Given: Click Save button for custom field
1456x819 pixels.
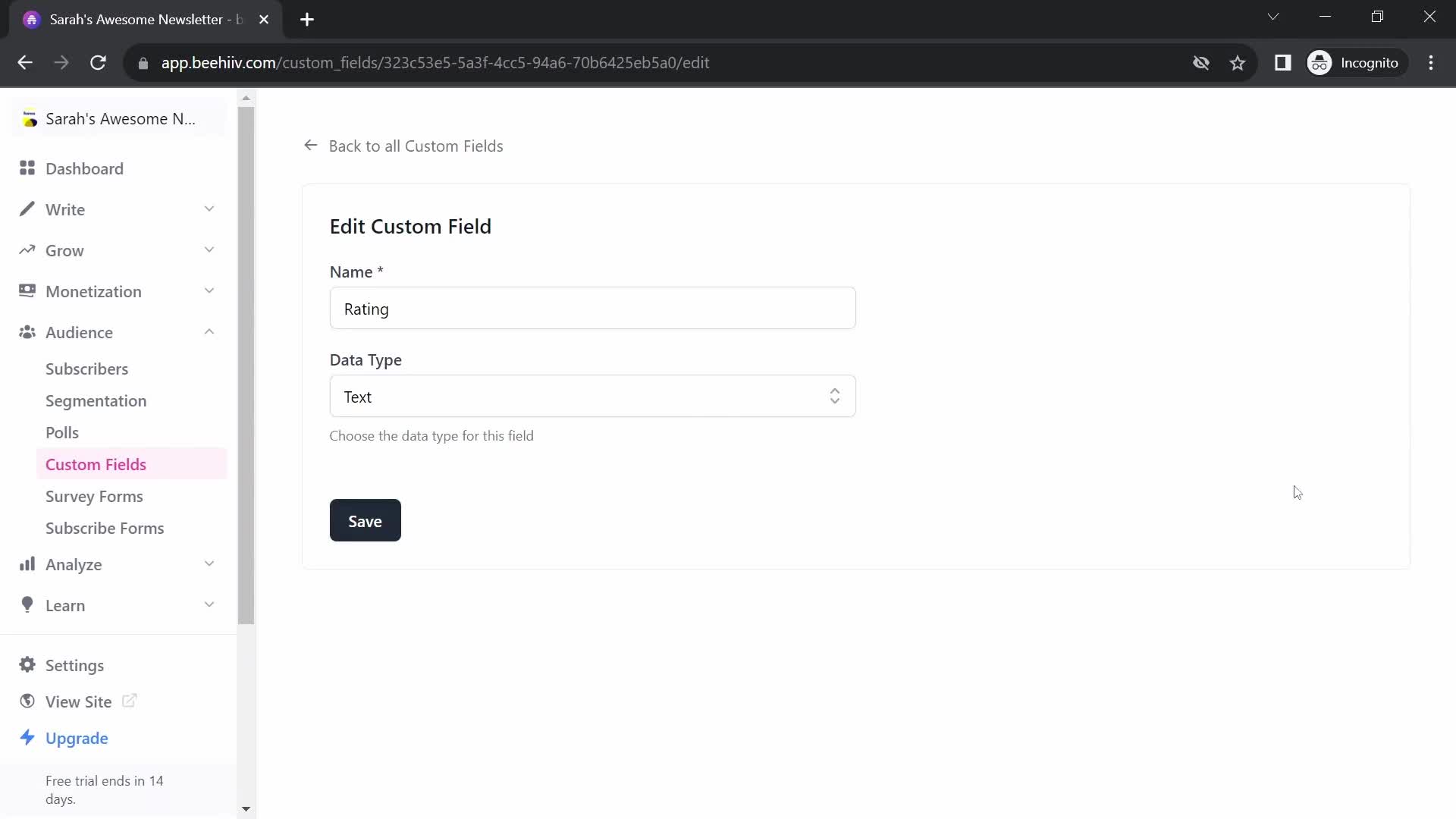Looking at the screenshot, I should pos(365,520).
